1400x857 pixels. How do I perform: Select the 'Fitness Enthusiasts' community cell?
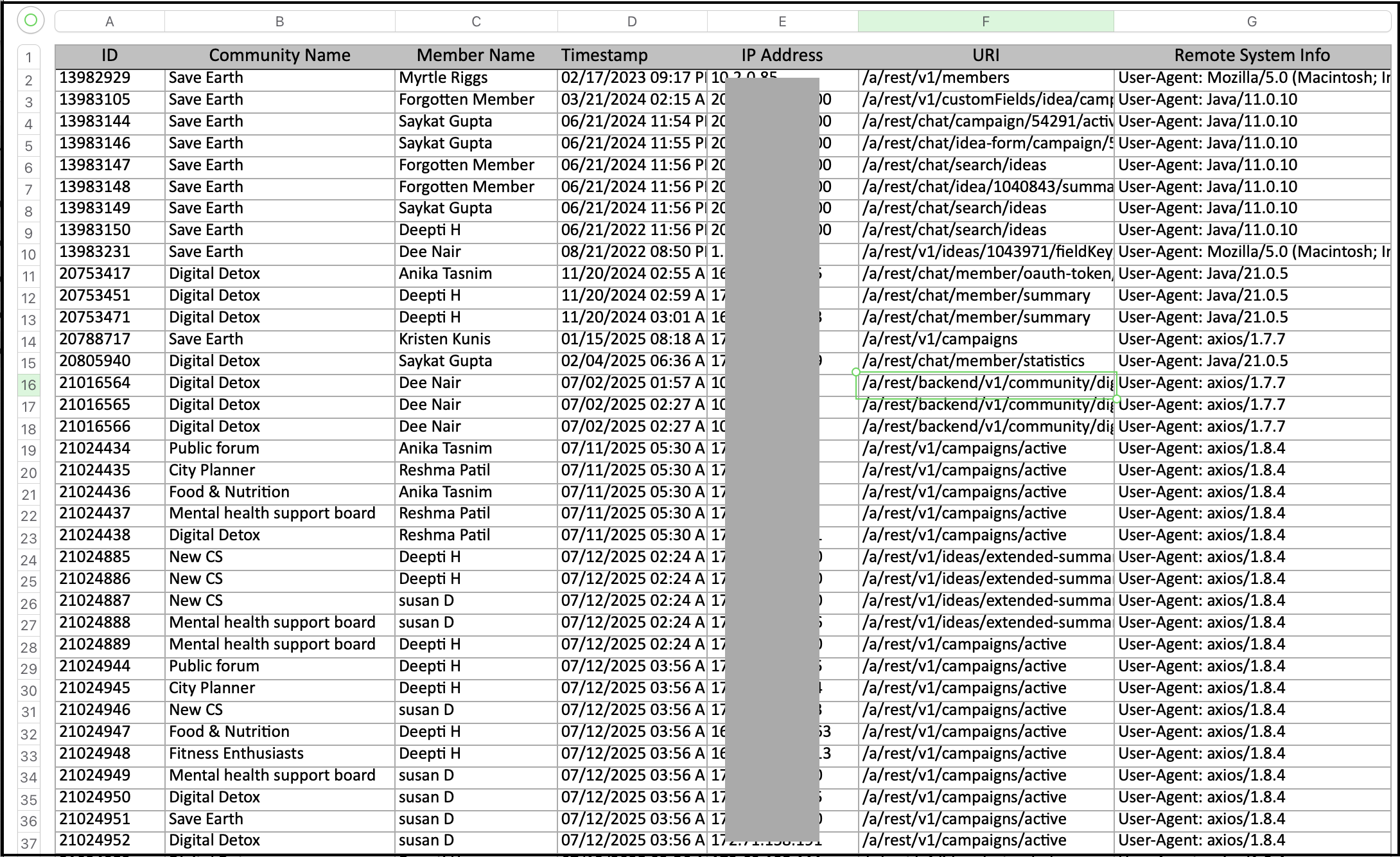coord(280,754)
